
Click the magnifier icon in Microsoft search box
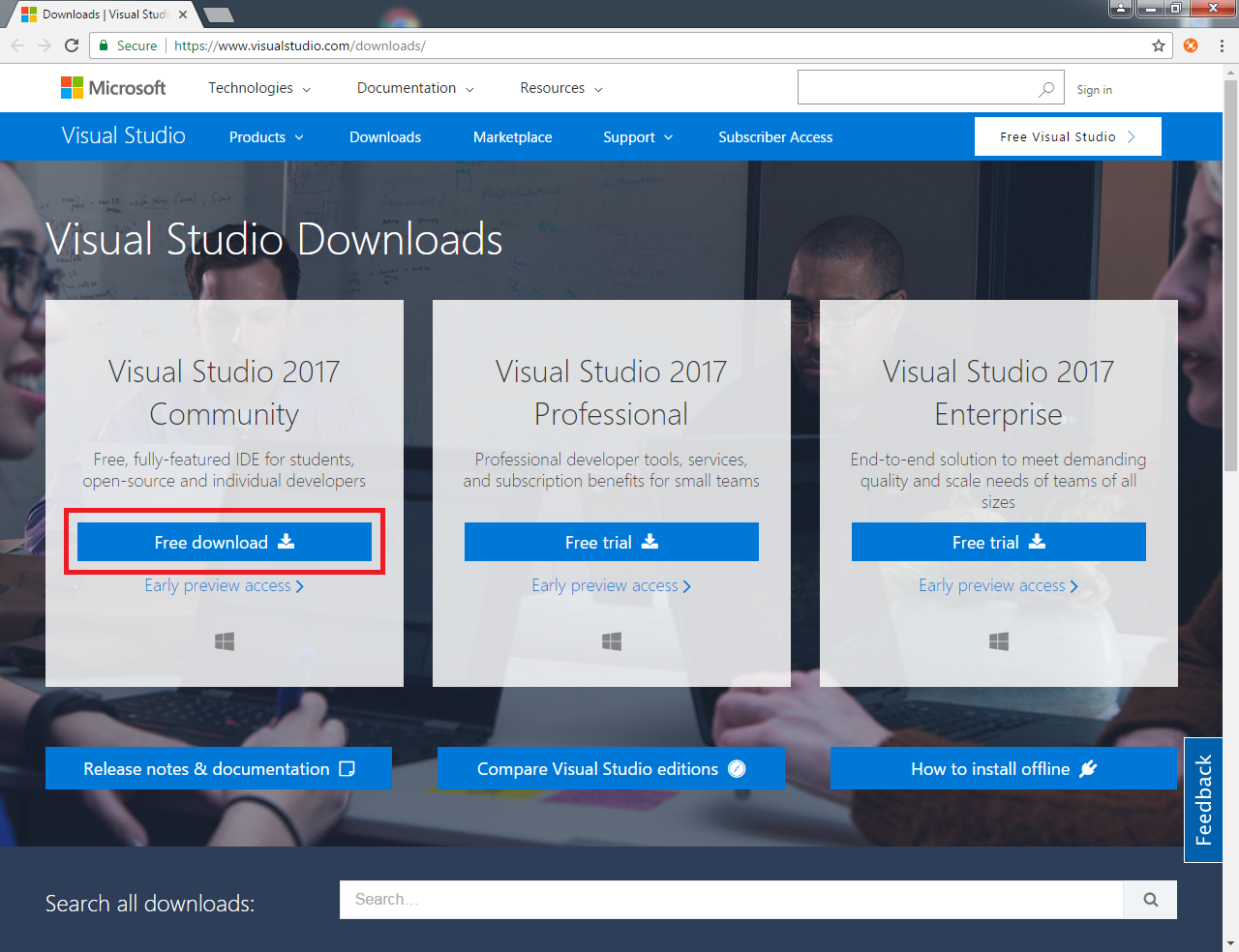tap(1046, 89)
